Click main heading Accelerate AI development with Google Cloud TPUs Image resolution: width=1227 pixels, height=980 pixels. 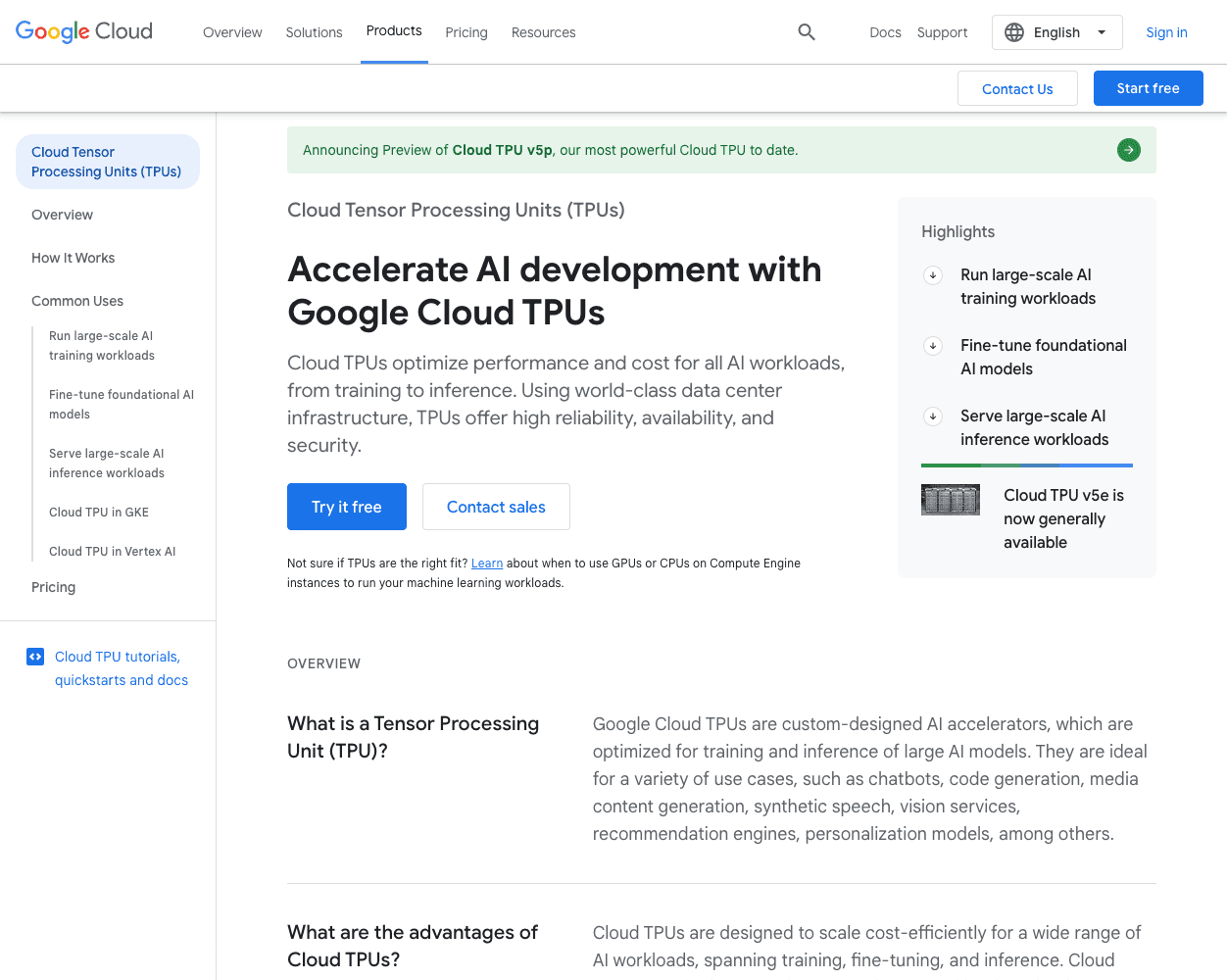(x=555, y=291)
